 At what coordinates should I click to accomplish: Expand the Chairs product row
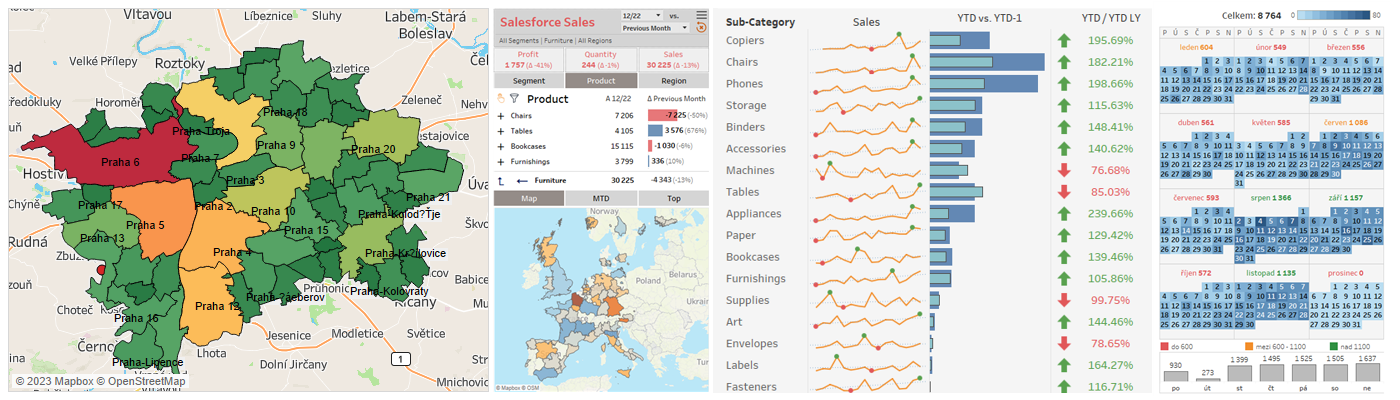point(500,116)
